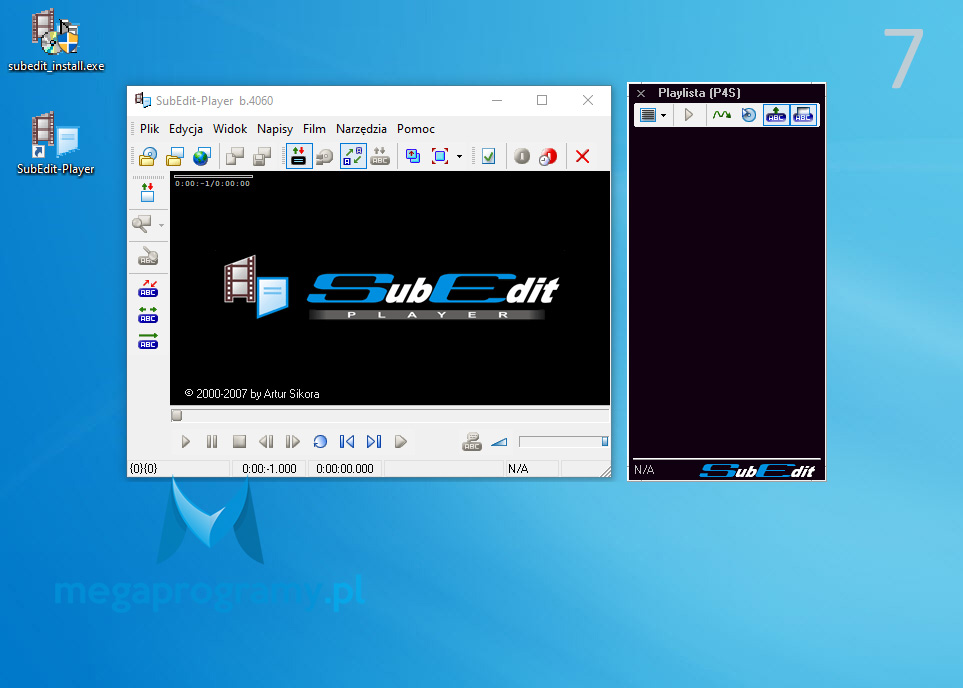The width and height of the screenshot is (963, 688).
Task: Click the movie seek bar thumb
Action: pyautogui.click(x=177, y=416)
